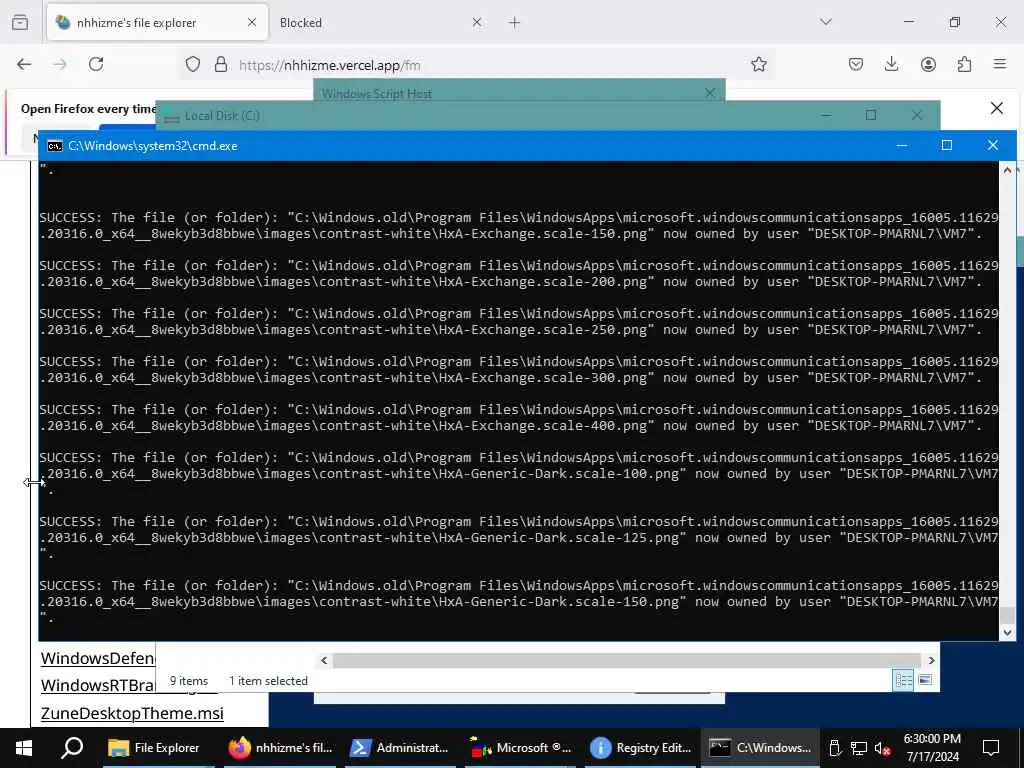Close the Blocked tab
The width and height of the screenshot is (1024, 768).
477,23
